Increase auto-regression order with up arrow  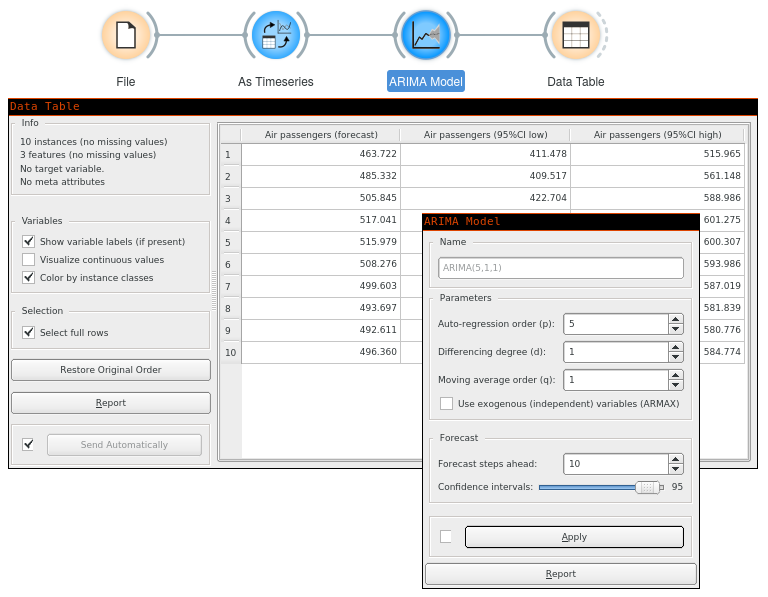point(675,319)
